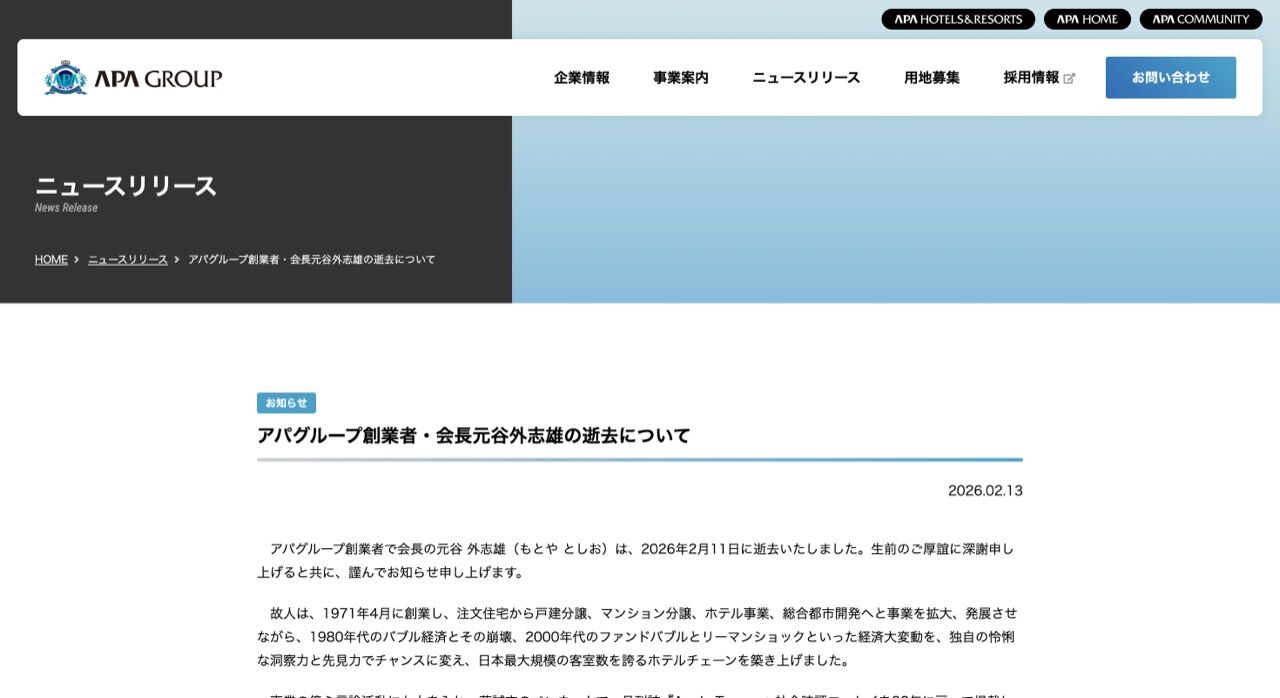Click the News Release subtitle text

[66, 208]
